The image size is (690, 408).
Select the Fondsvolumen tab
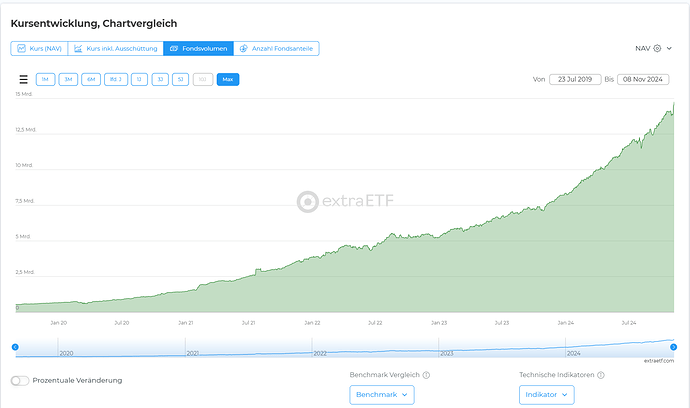(197, 48)
